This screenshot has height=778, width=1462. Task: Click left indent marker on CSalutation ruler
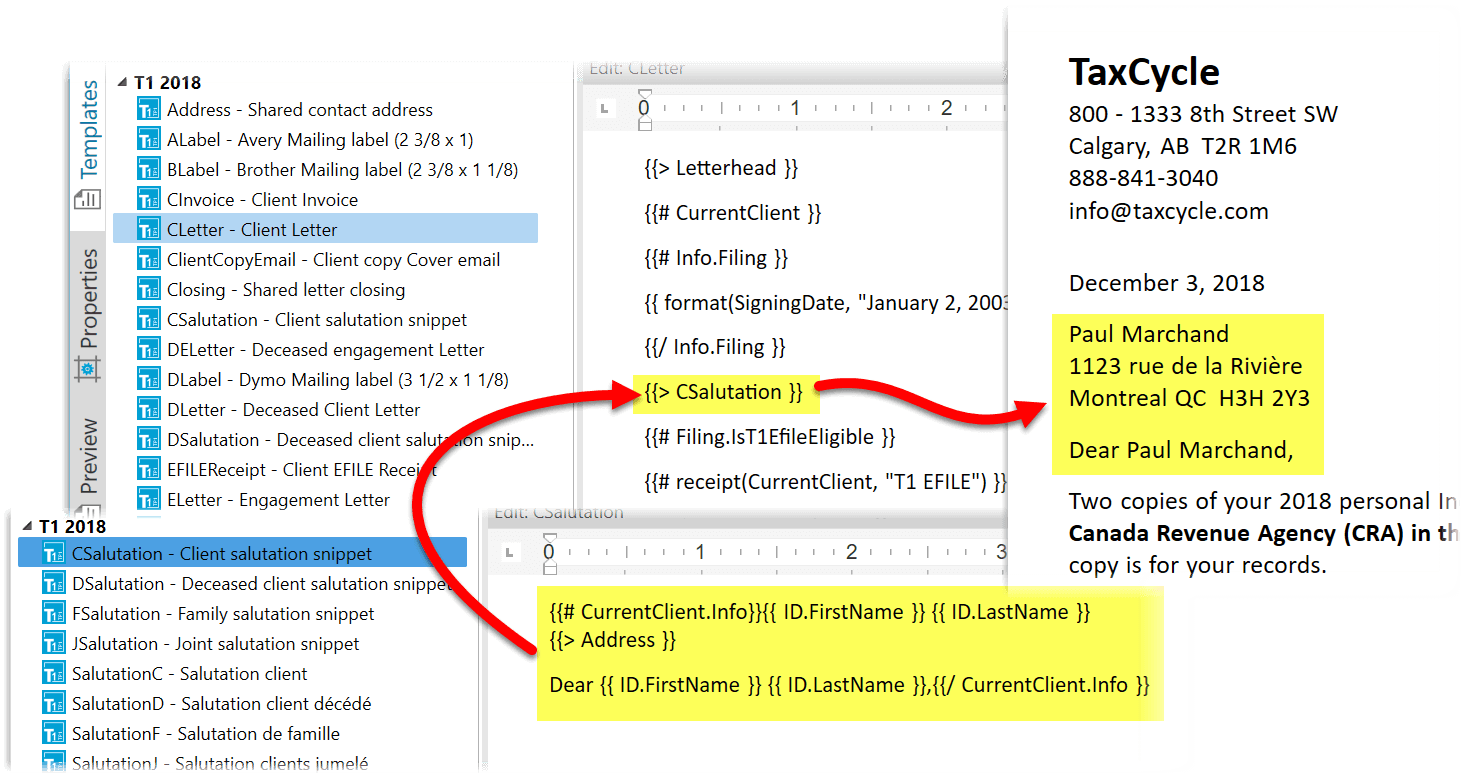[549, 568]
